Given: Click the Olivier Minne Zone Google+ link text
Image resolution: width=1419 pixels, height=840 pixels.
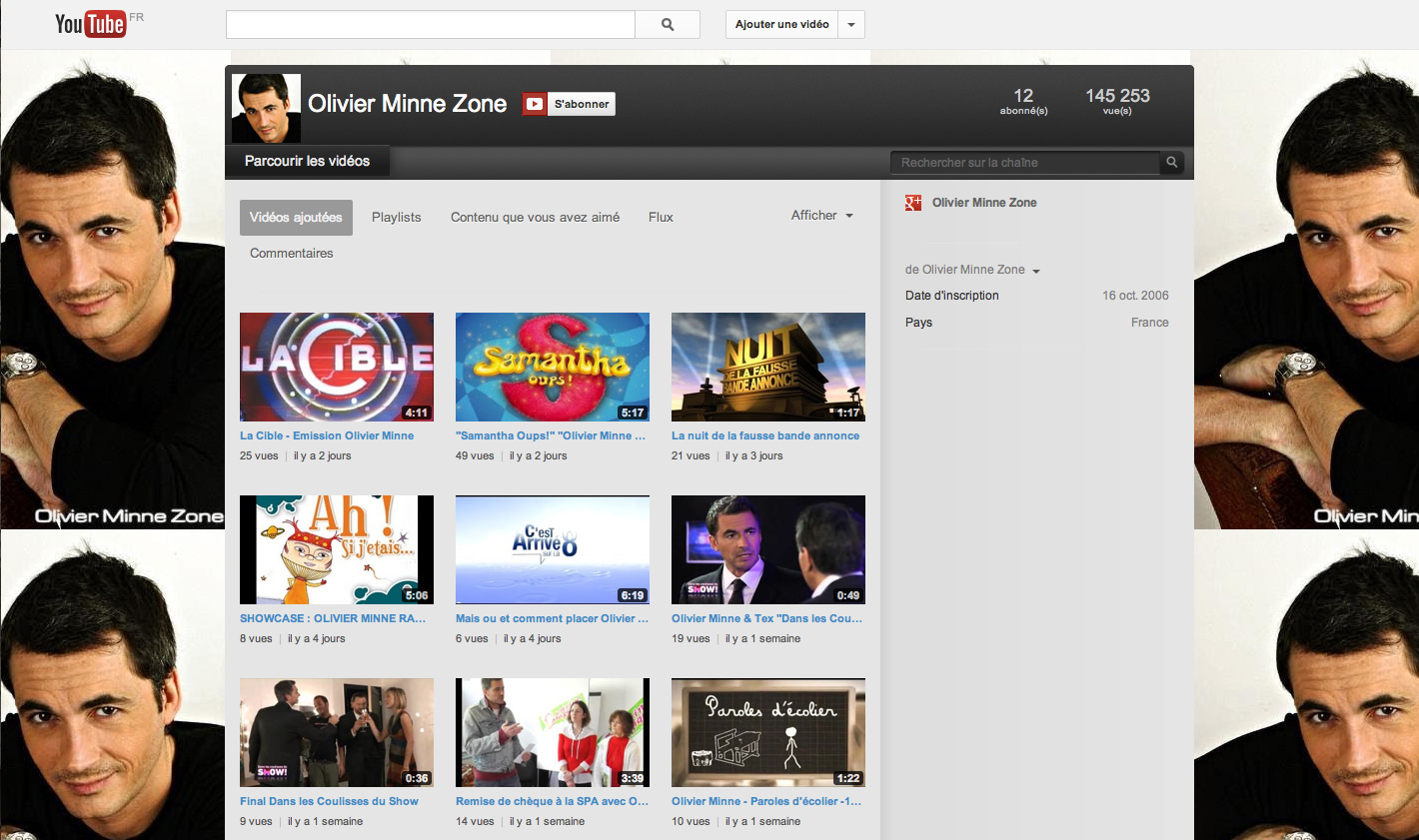Looking at the screenshot, I should click(984, 203).
